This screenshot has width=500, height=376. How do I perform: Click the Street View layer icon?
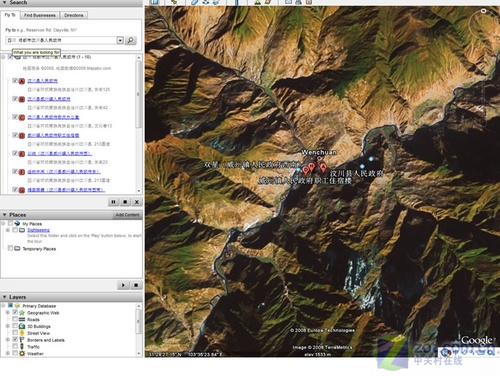point(22,333)
